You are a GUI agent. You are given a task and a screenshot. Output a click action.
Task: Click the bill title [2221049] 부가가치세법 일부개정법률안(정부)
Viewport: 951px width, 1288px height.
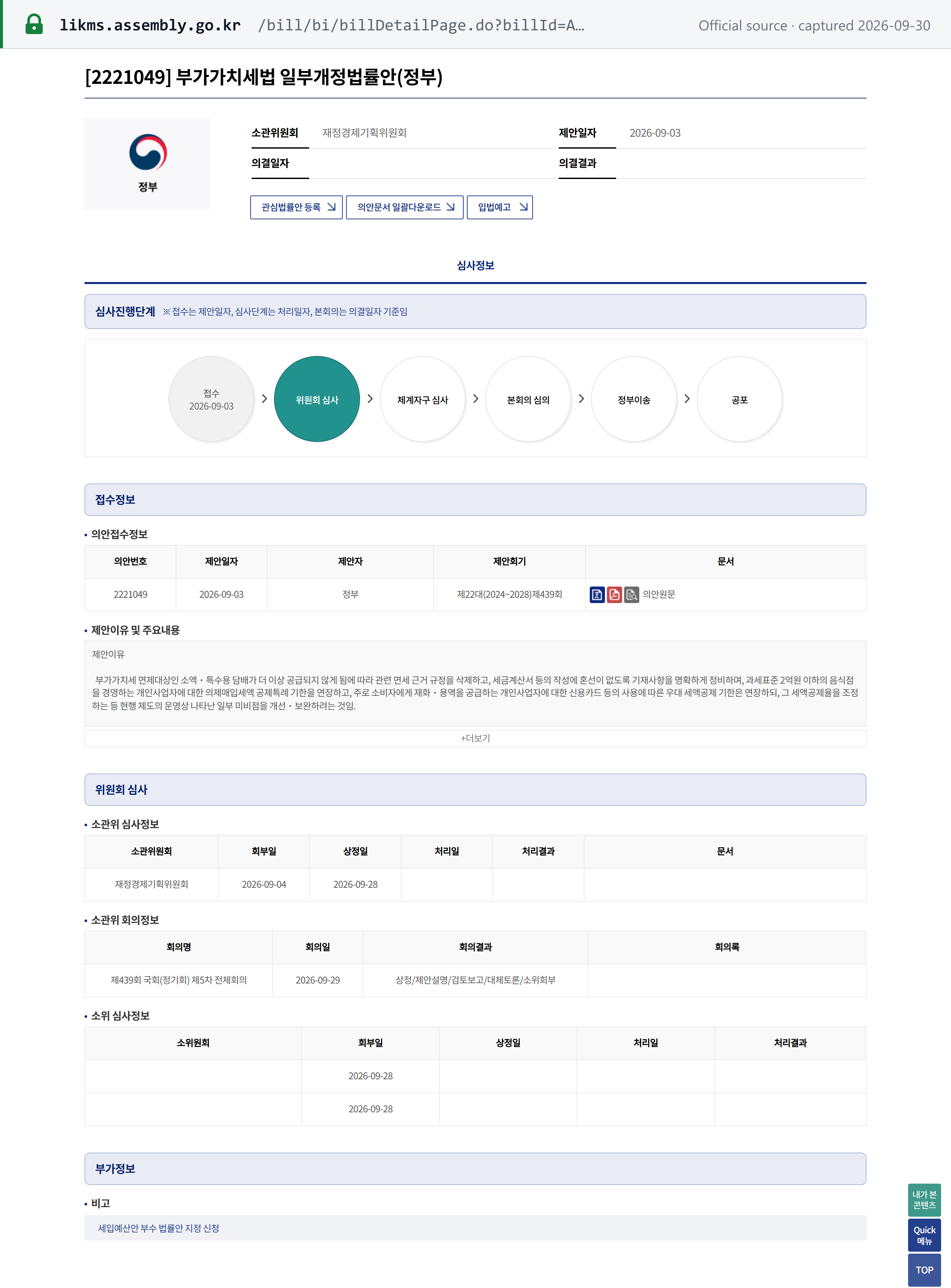point(264,77)
